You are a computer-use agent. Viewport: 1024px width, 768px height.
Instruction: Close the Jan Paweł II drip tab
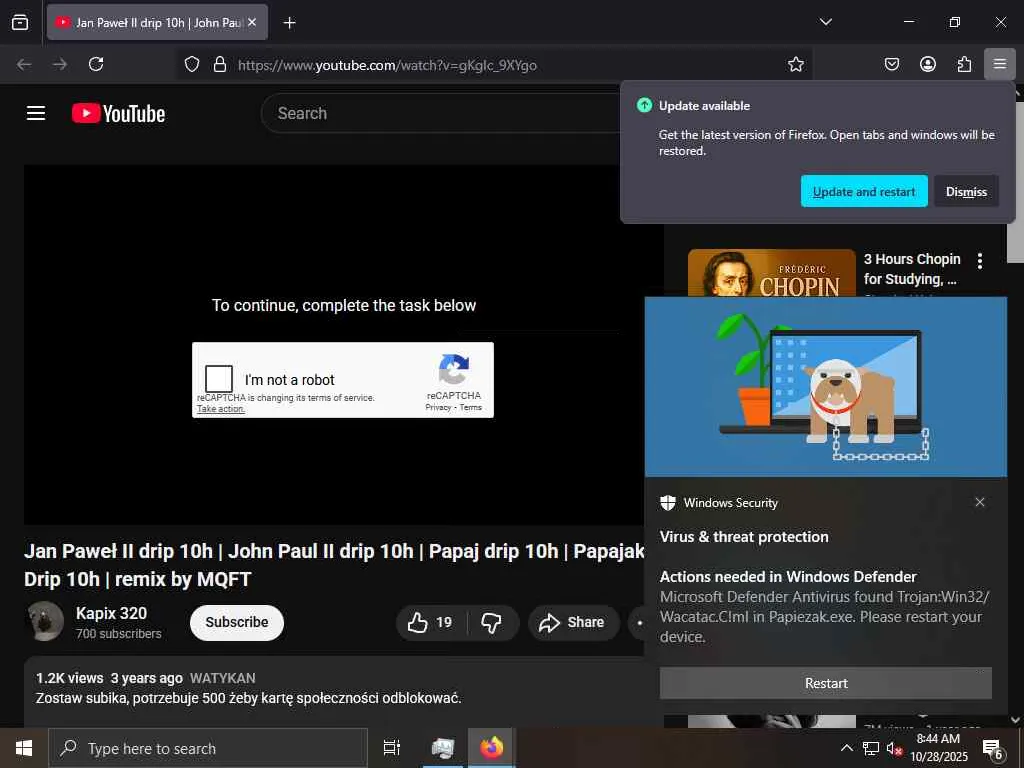252,22
